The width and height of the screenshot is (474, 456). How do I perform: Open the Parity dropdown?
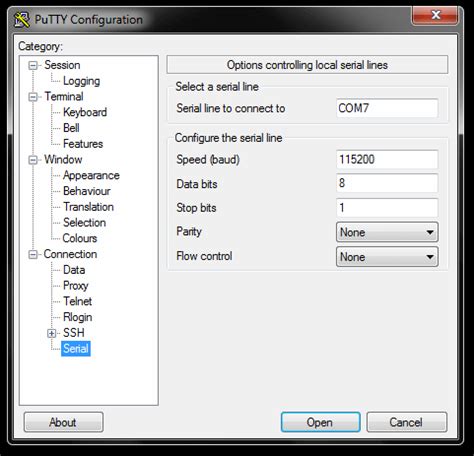(x=387, y=232)
